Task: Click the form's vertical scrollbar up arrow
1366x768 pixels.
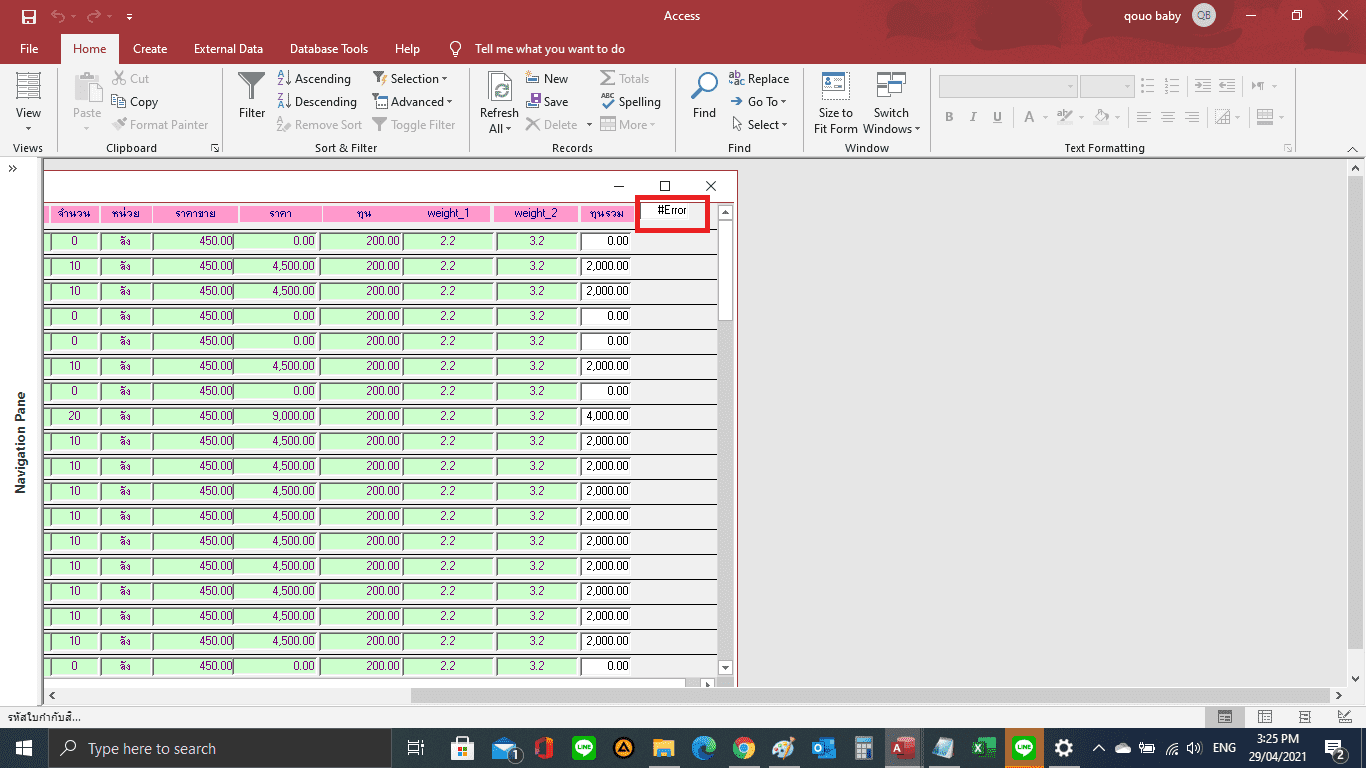Action: pyautogui.click(x=725, y=212)
